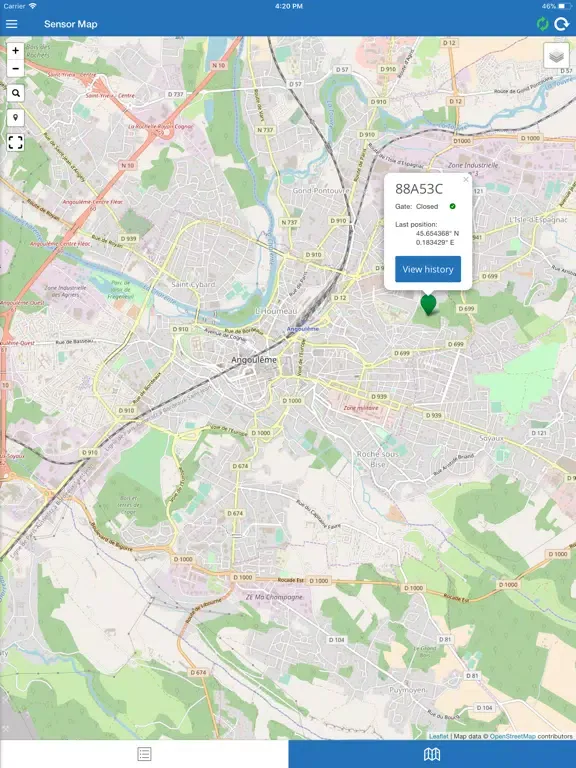Tap the View history button
Viewport: 576px width, 768px height.
[428, 269]
